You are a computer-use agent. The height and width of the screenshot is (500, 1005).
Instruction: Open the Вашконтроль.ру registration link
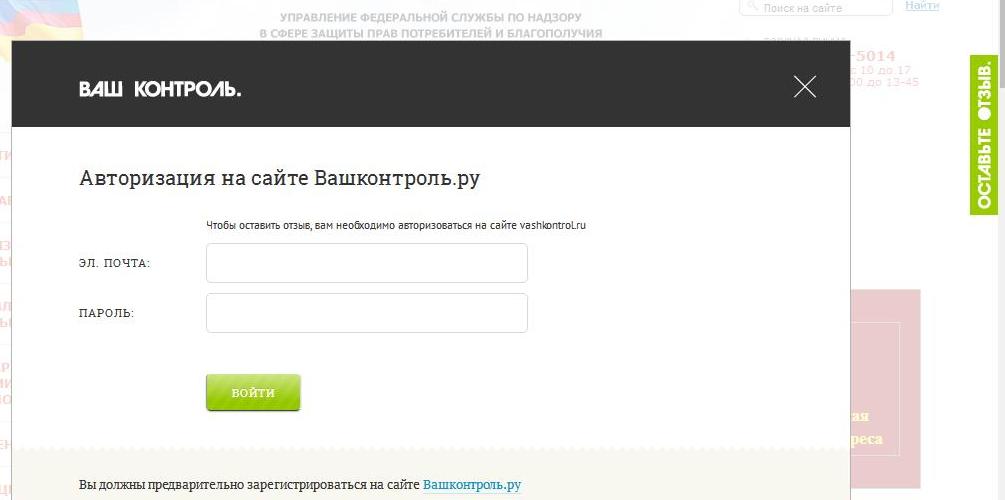[x=472, y=485]
